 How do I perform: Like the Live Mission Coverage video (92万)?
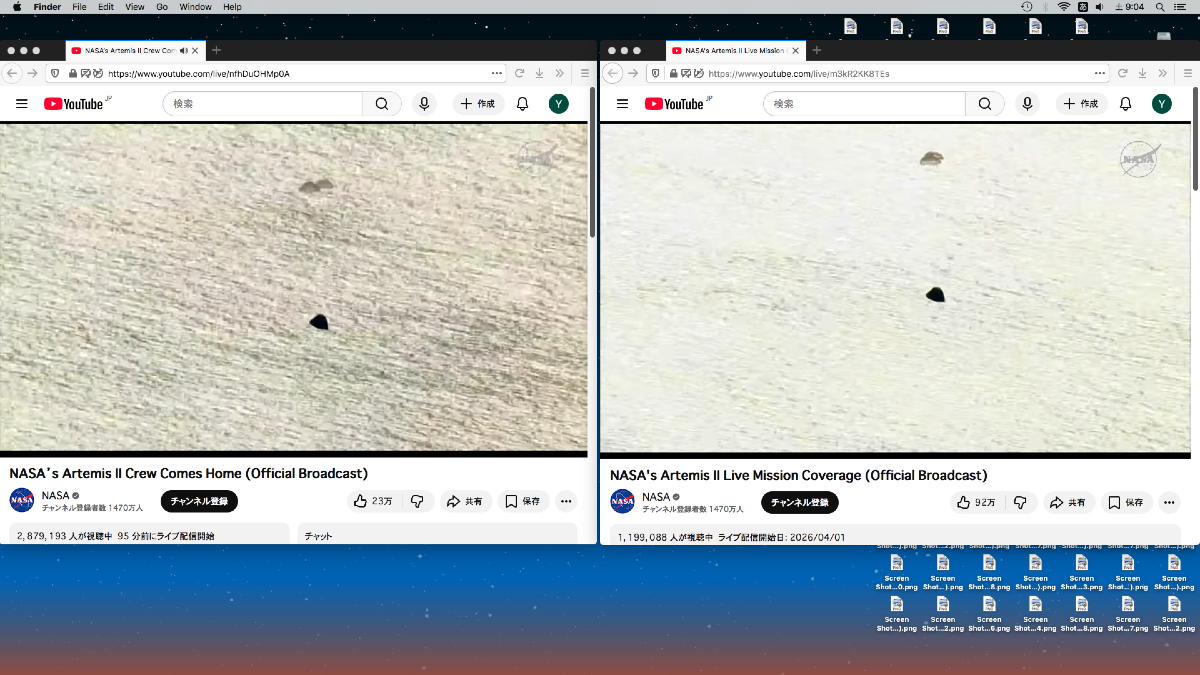click(975, 502)
